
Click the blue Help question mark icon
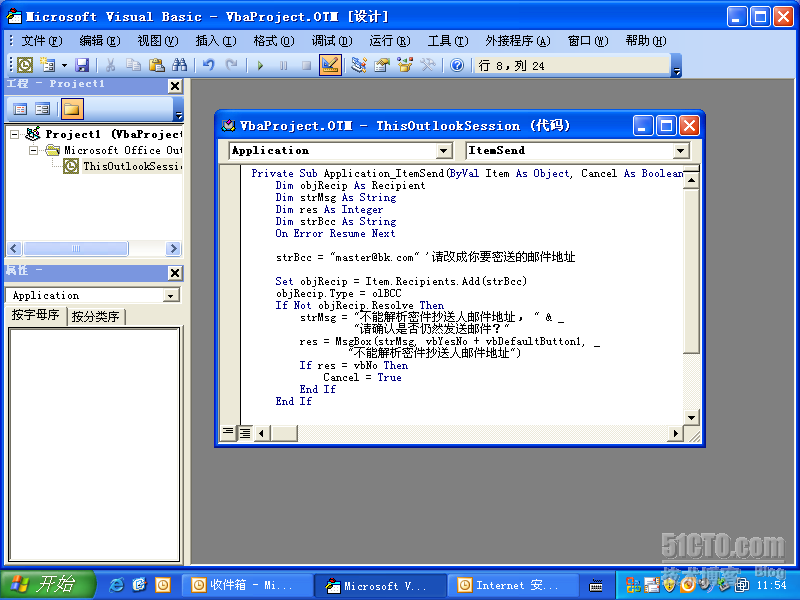coord(457,65)
